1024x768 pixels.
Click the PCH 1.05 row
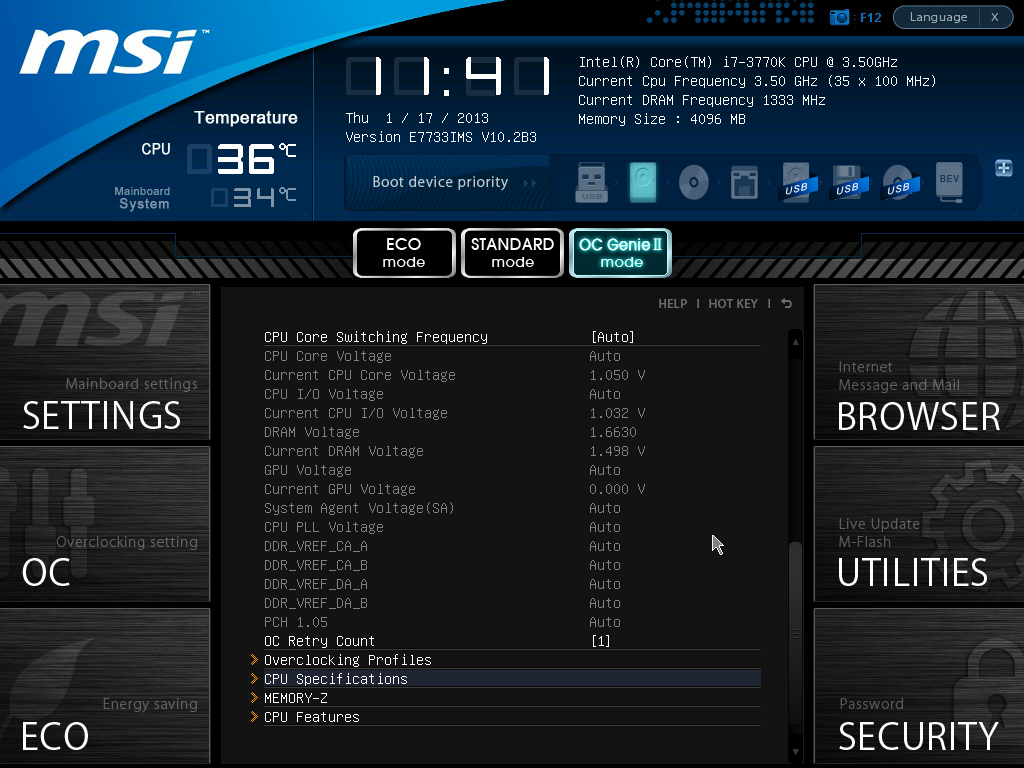512,622
